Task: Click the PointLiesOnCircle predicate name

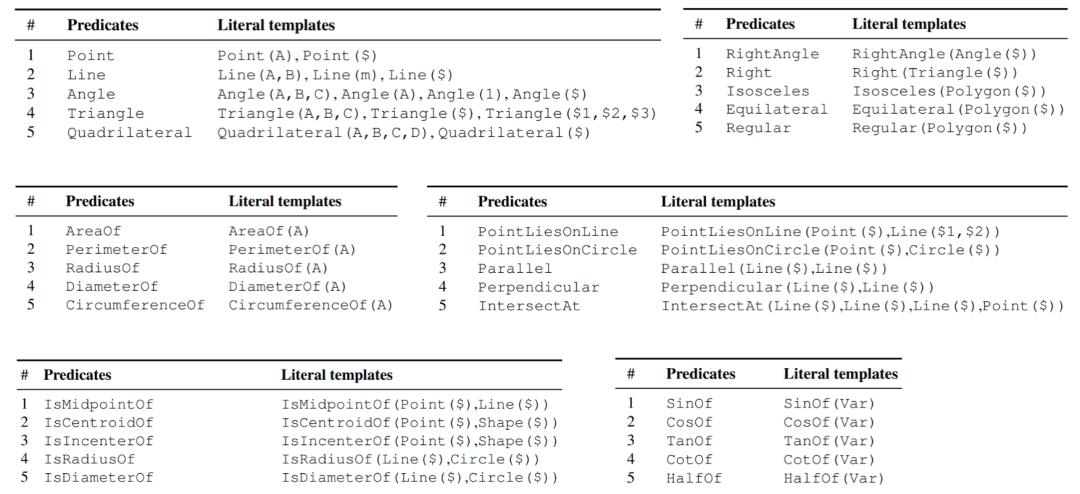Action: (557, 250)
